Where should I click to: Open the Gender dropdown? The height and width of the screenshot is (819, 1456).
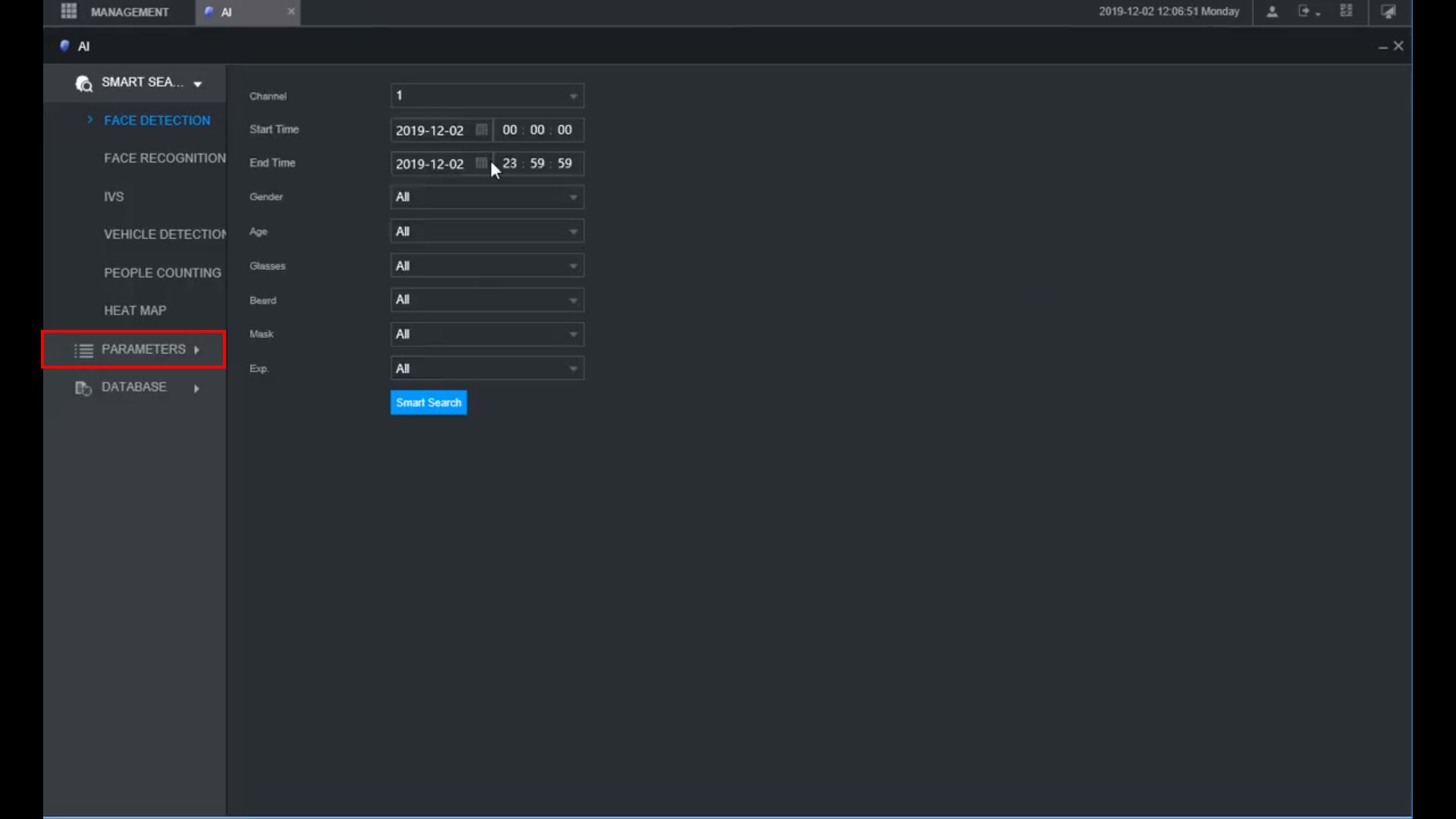pyautogui.click(x=487, y=197)
